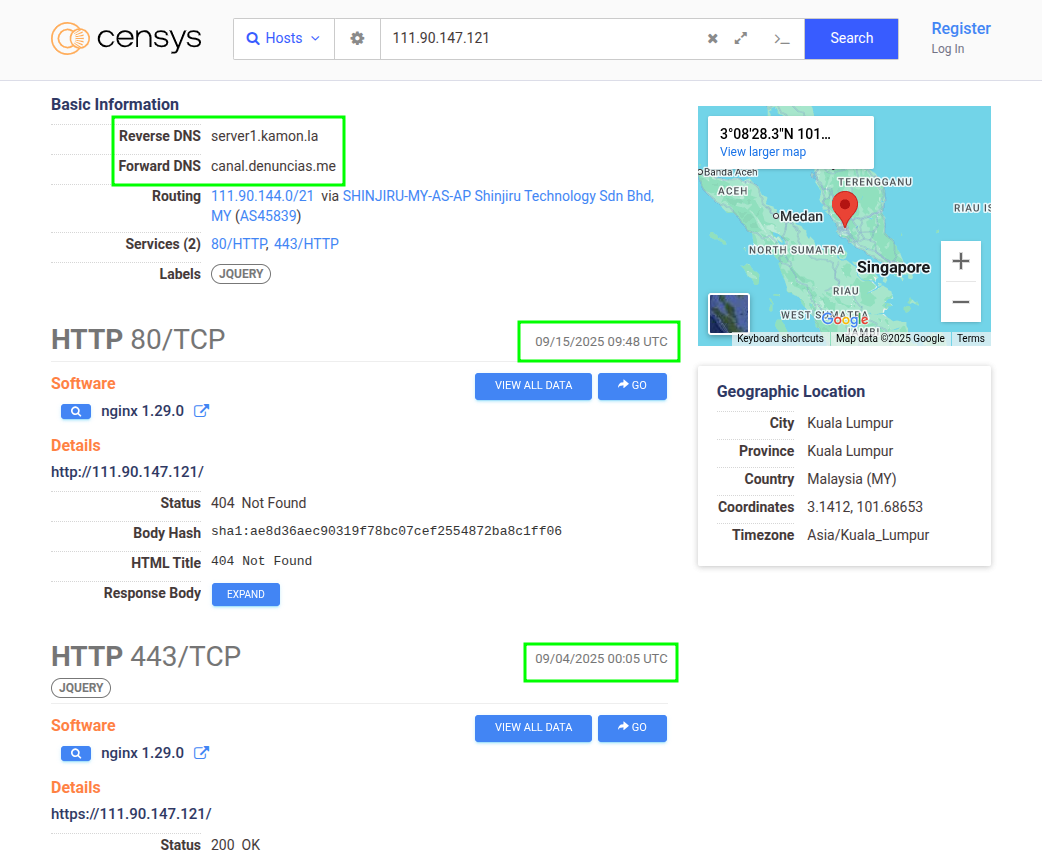Open search settings gear icon
The image size is (1042, 855).
point(357,39)
